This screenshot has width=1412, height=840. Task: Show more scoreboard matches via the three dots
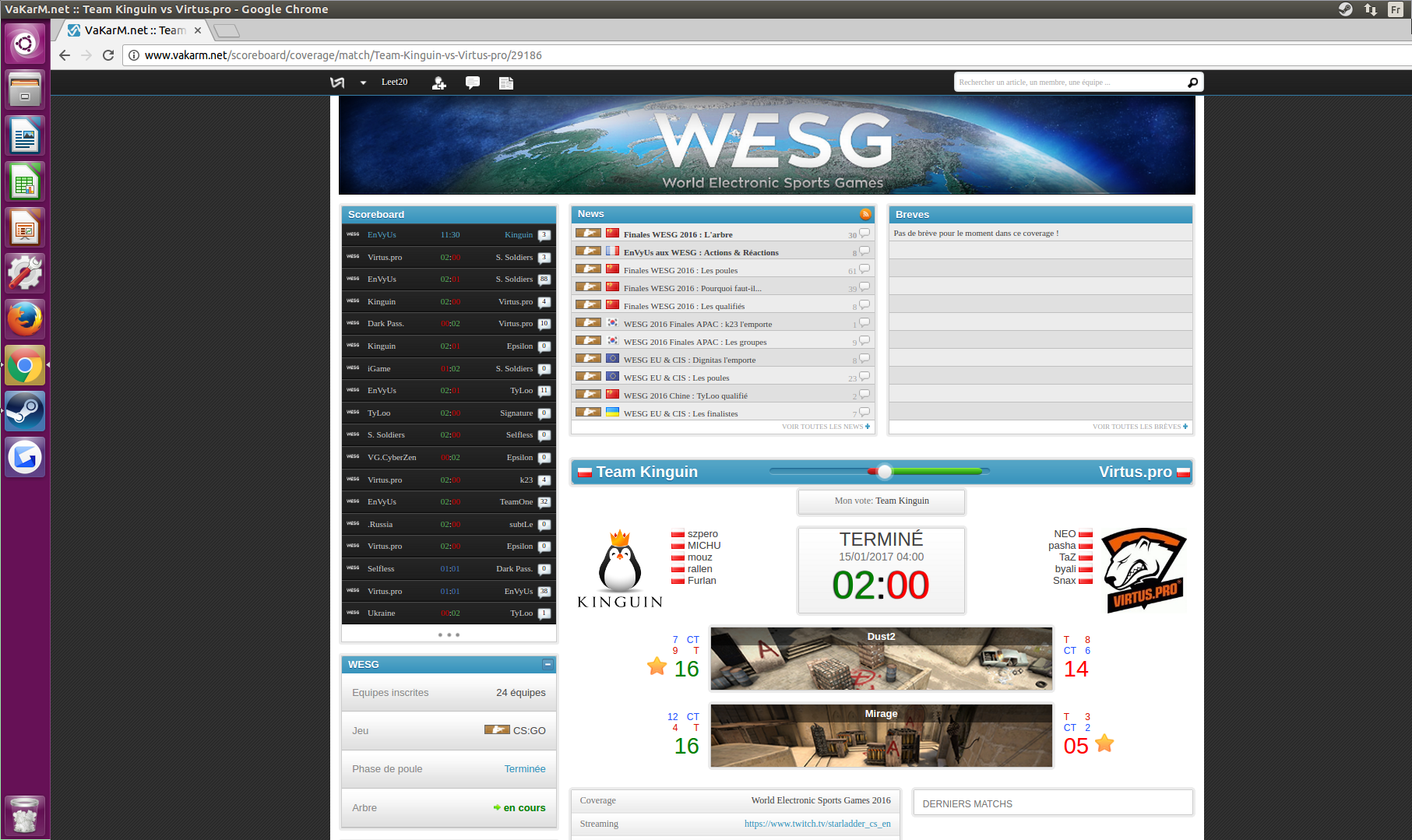pos(449,635)
